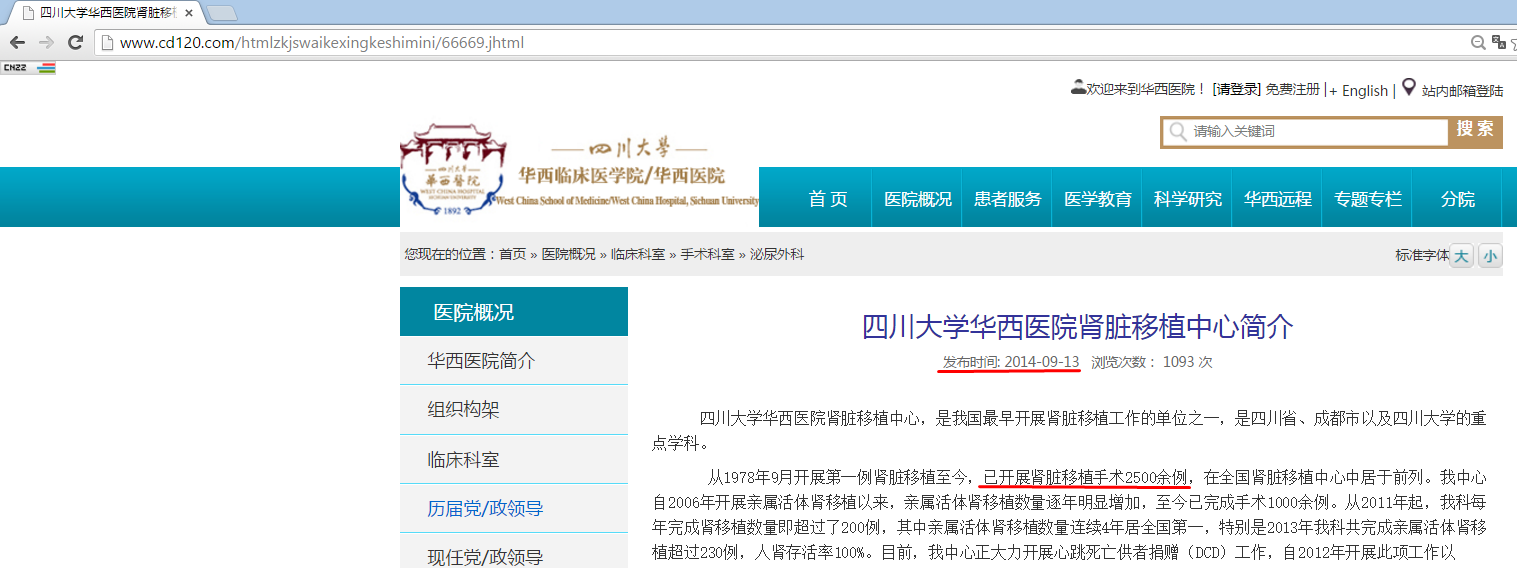Viewport: 1517px width, 568px height.
Task: Increase font size with the 大 button
Action: point(1461,256)
